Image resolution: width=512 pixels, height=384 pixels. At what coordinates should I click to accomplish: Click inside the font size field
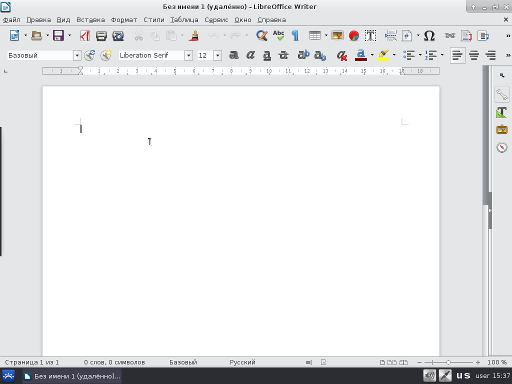[x=205, y=55]
